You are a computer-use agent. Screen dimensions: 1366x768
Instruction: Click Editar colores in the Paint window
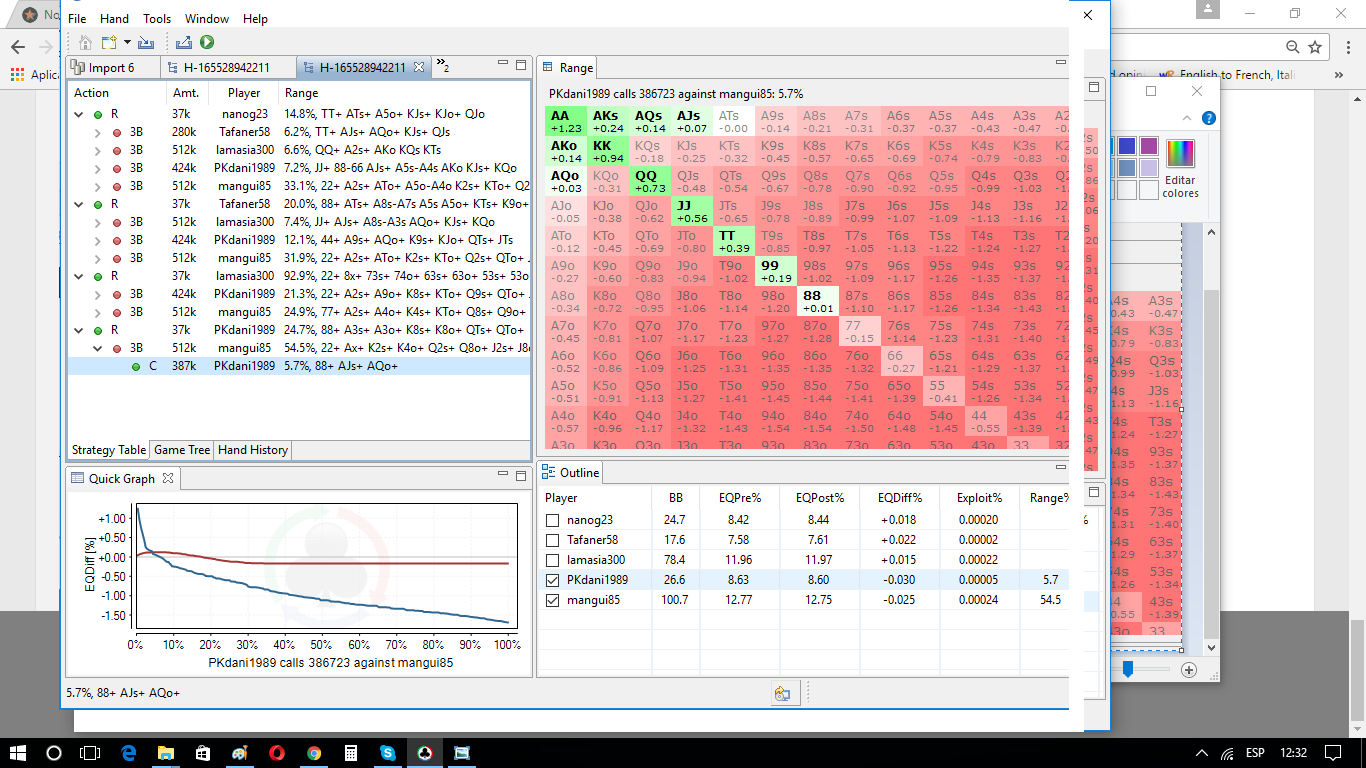click(x=1181, y=168)
